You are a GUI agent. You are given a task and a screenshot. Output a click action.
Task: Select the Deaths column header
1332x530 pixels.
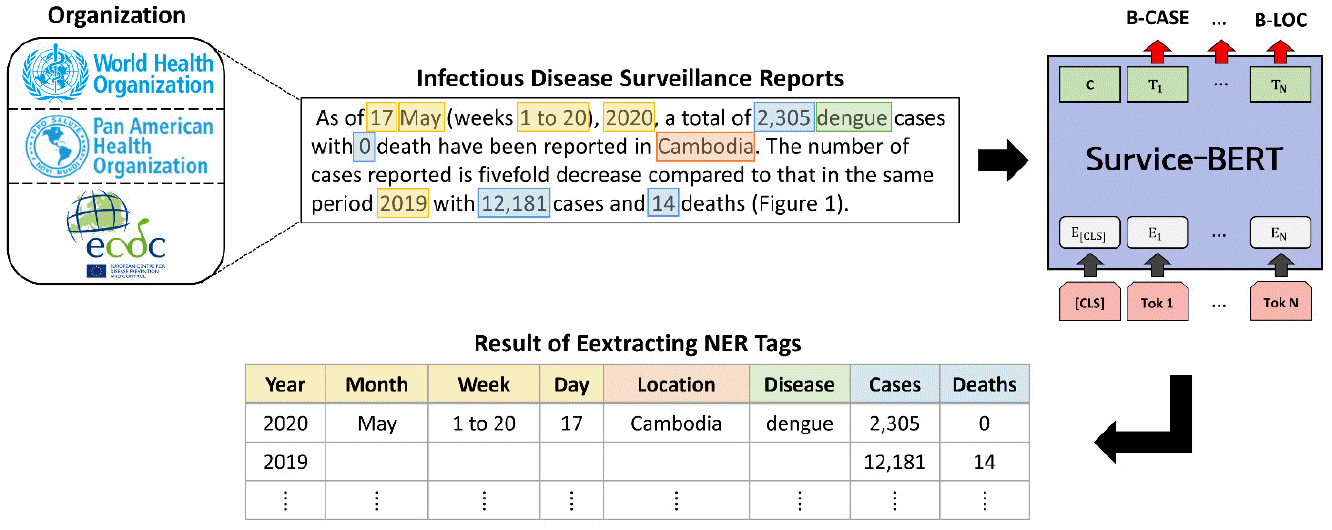coord(984,385)
